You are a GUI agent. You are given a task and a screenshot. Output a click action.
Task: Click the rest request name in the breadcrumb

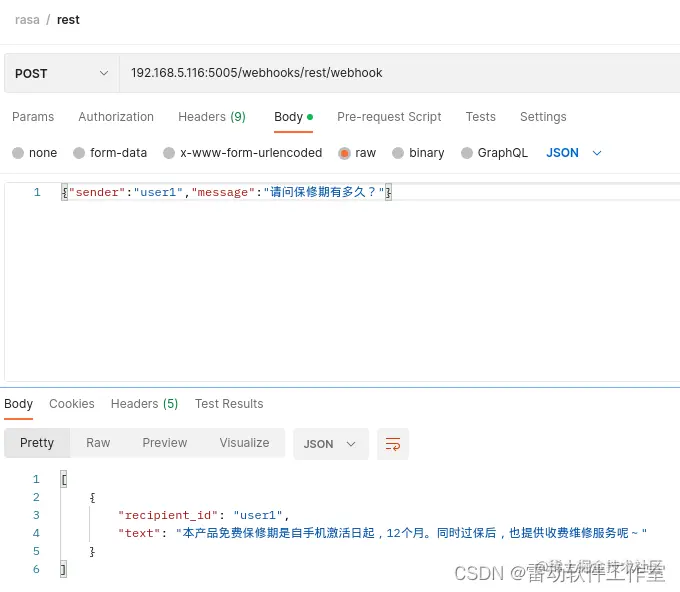68,20
